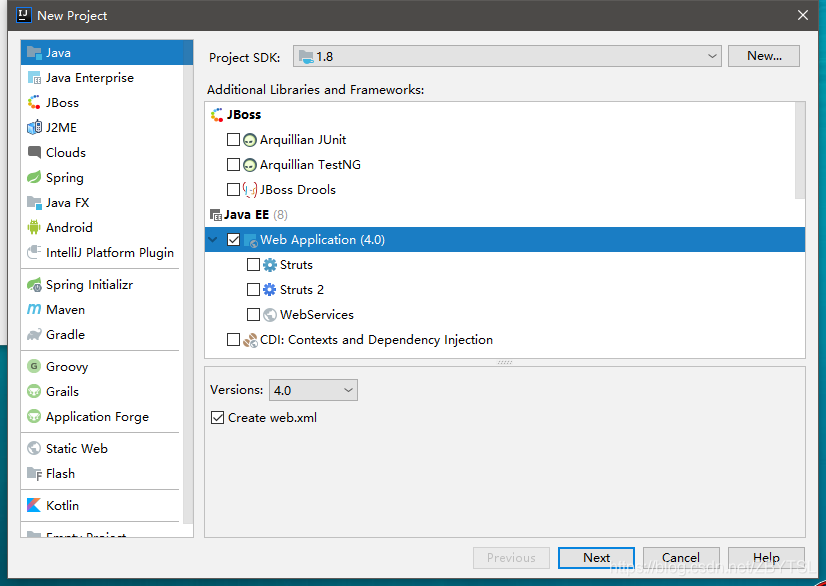
Task: Click the Maven m icon
Action: coord(34,309)
